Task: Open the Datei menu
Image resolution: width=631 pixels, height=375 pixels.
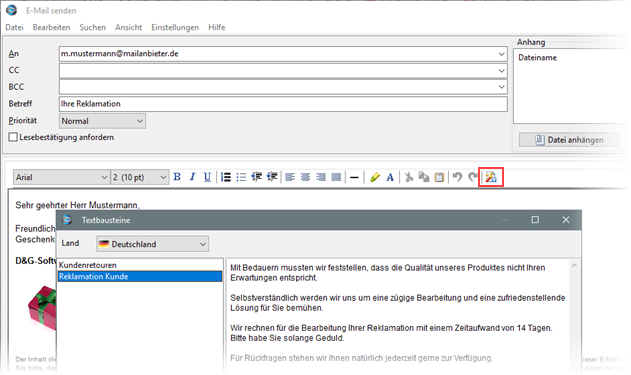Action: (x=14, y=27)
